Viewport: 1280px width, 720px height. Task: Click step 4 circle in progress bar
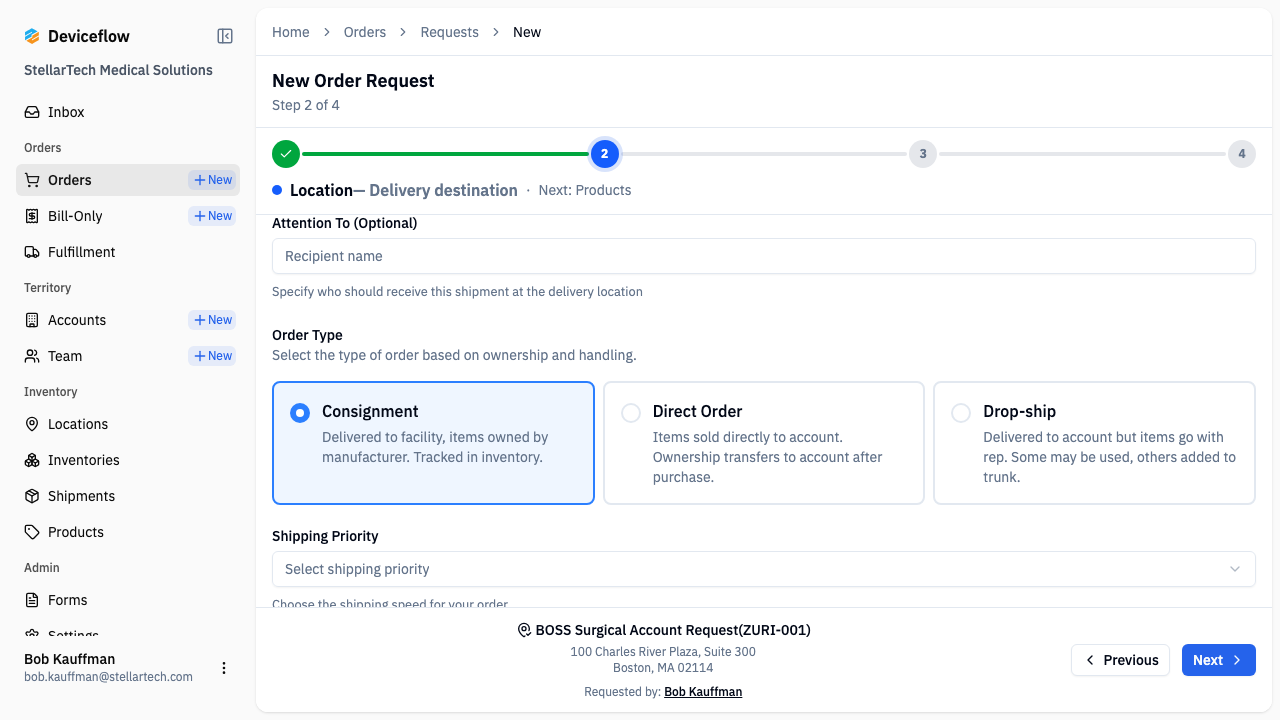click(1242, 154)
